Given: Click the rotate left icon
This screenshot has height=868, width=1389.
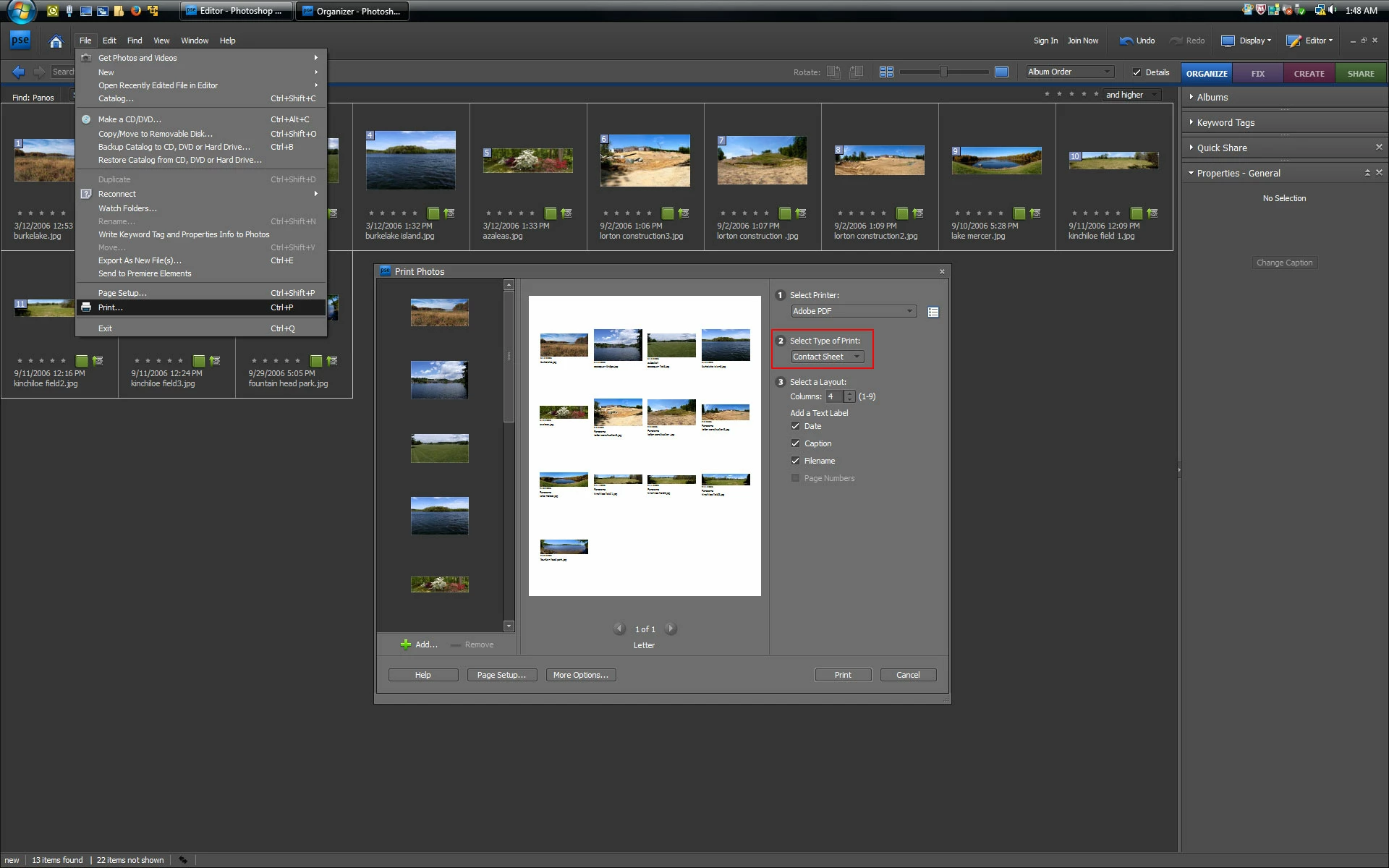Looking at the screenshot, I should 833,72.
